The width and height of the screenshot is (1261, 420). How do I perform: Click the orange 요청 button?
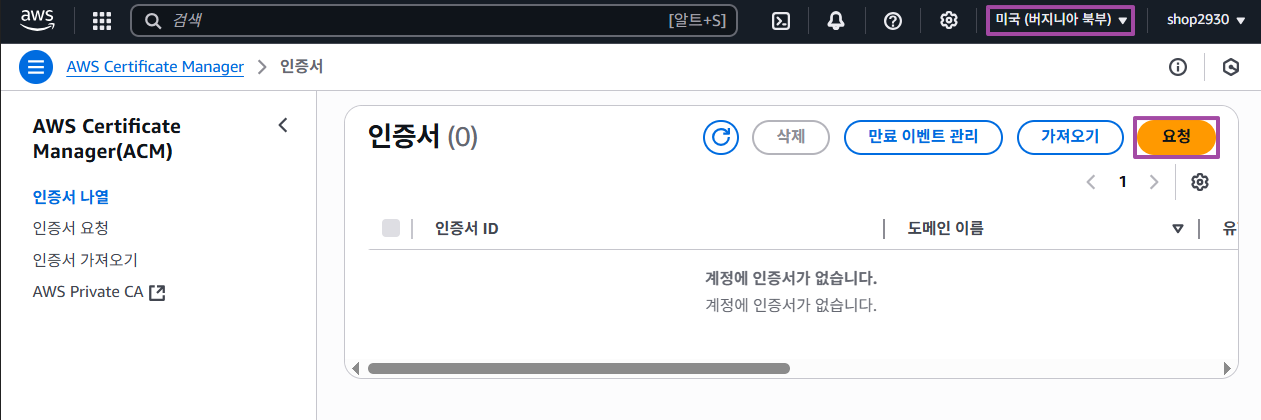(1177, 137)
